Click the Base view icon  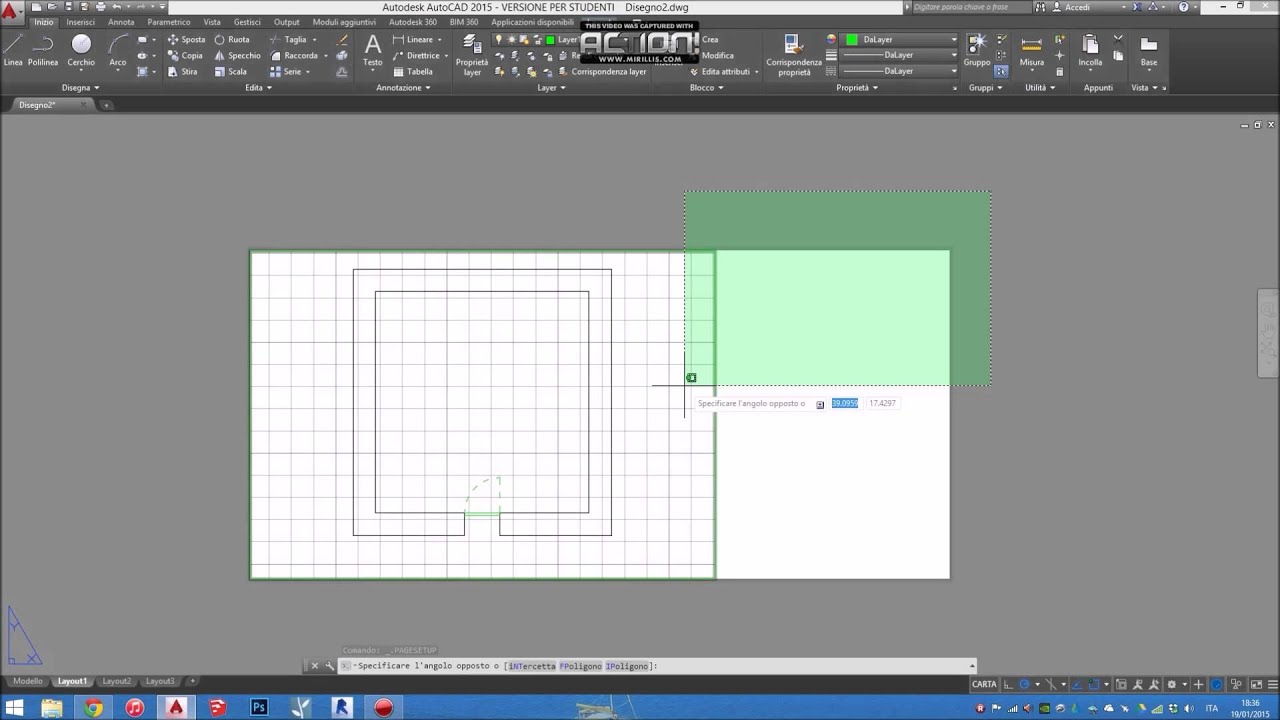pyautogui.click(x=1149, y=50)
